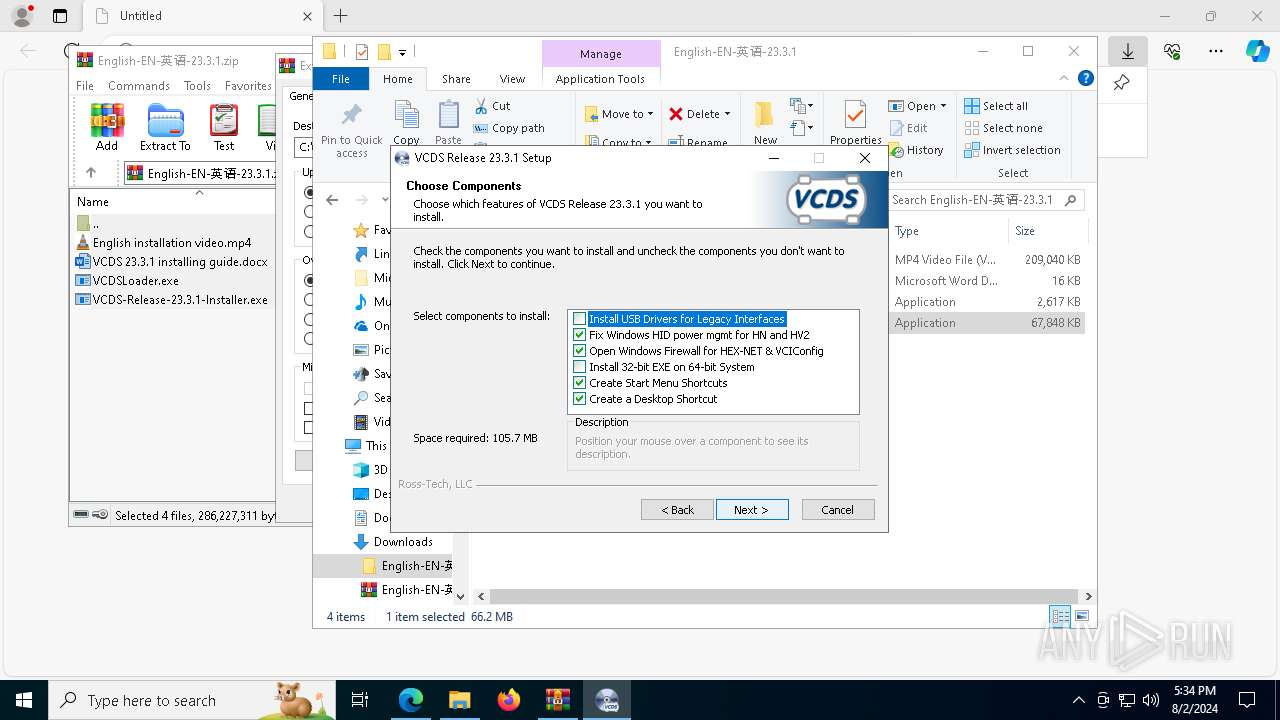
Task: Click Copy path in Explorer ribbon
Action: coord(509,128)
